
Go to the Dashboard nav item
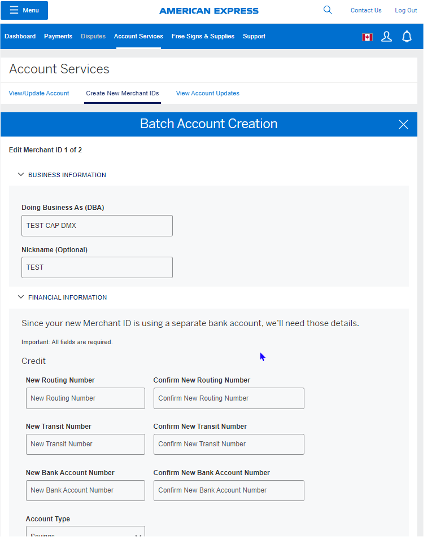pyautogui.click(x=20, y=36)
